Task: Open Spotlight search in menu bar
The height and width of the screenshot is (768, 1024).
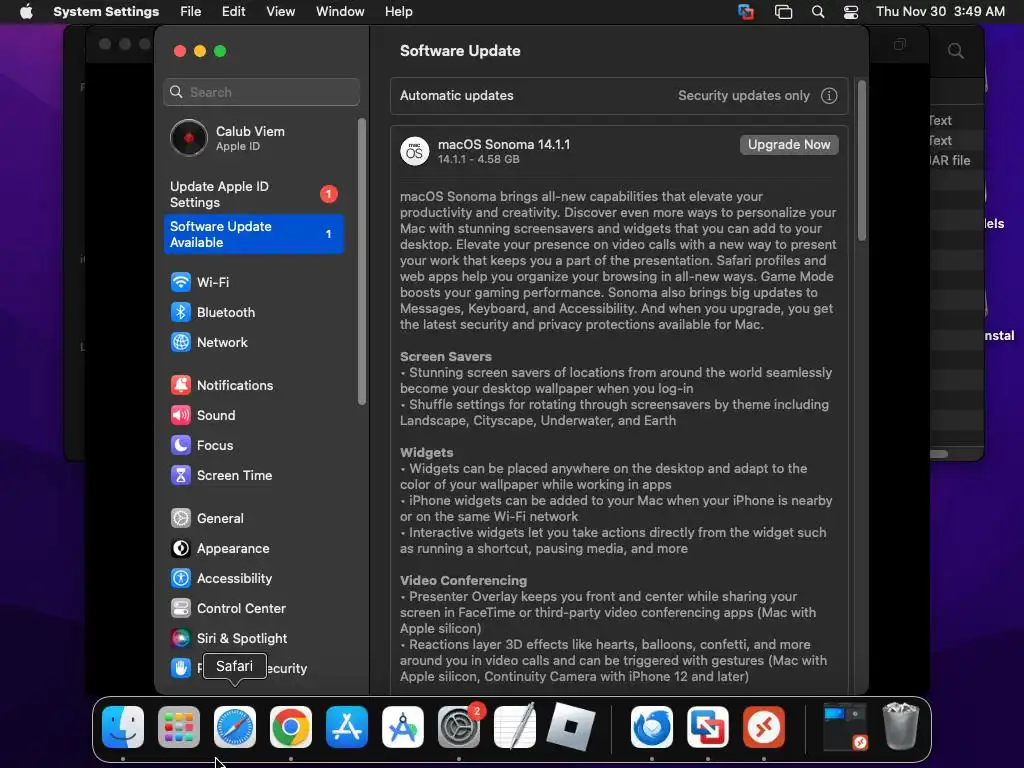Action: click(818, 12)
